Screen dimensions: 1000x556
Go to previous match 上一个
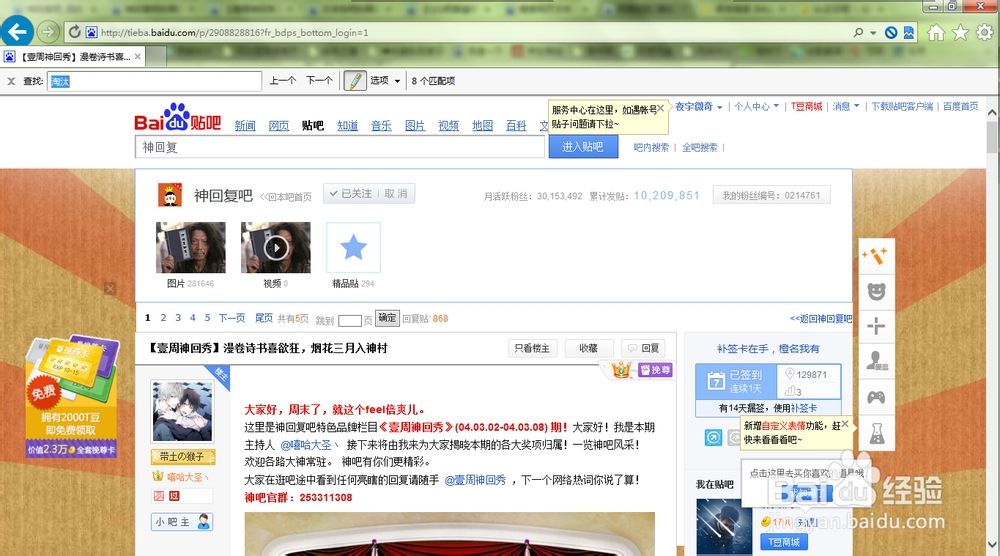283,80
